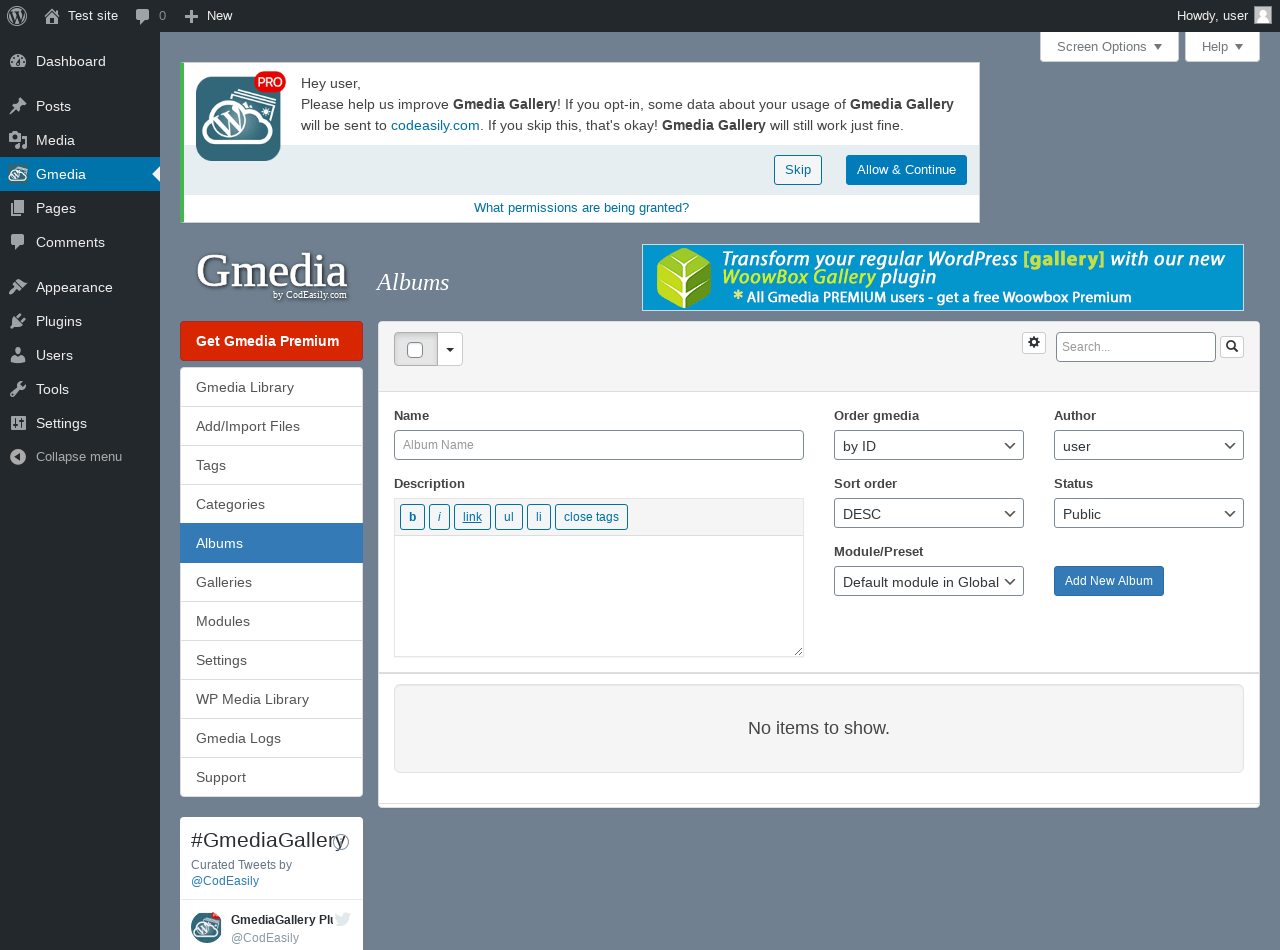
Task: Open Appearance brush menu item
Action: [80, 287]
